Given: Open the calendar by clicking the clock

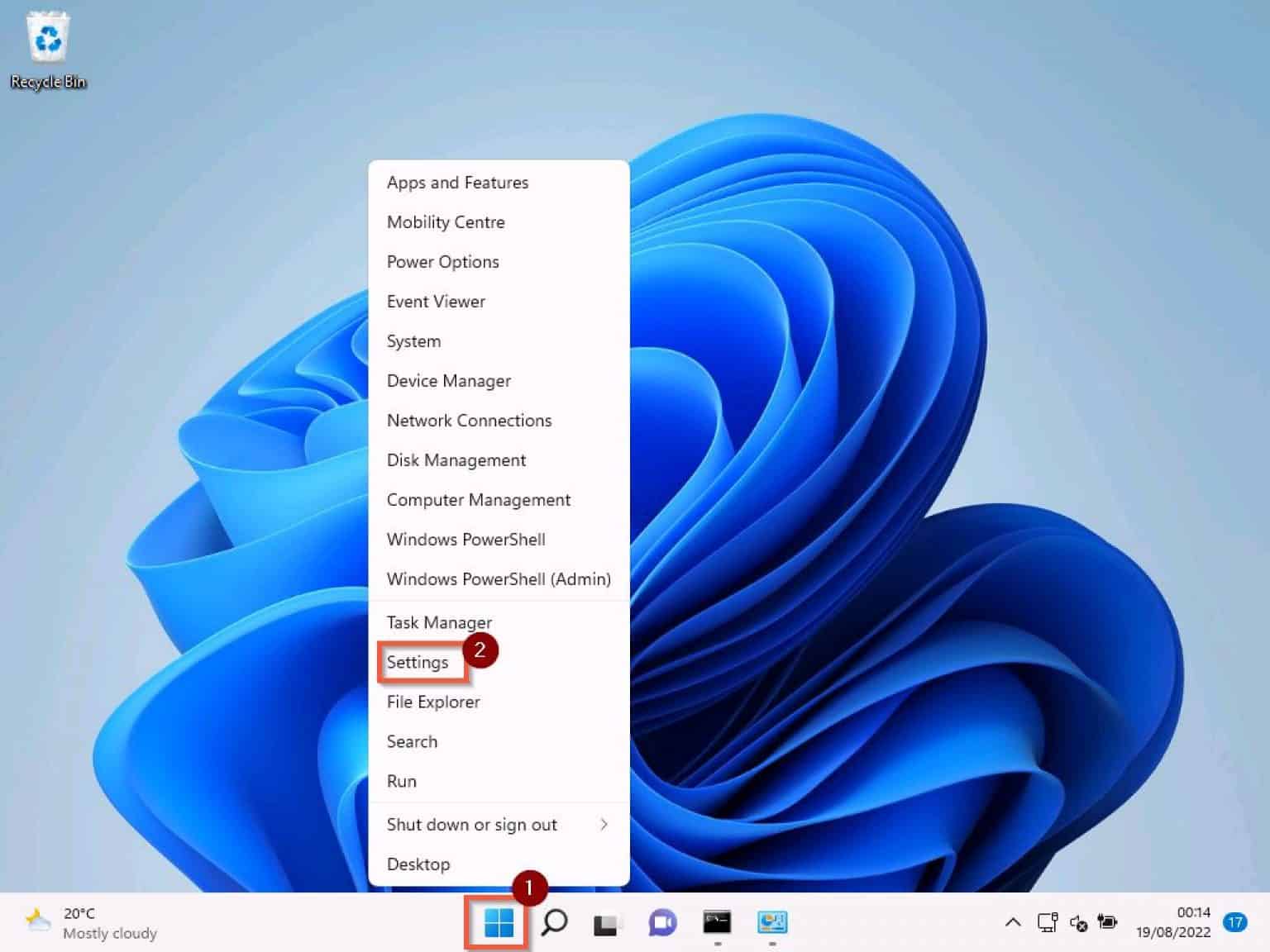Looking at the screenshot, I should pyautogui.click(x=1177, y=923).
